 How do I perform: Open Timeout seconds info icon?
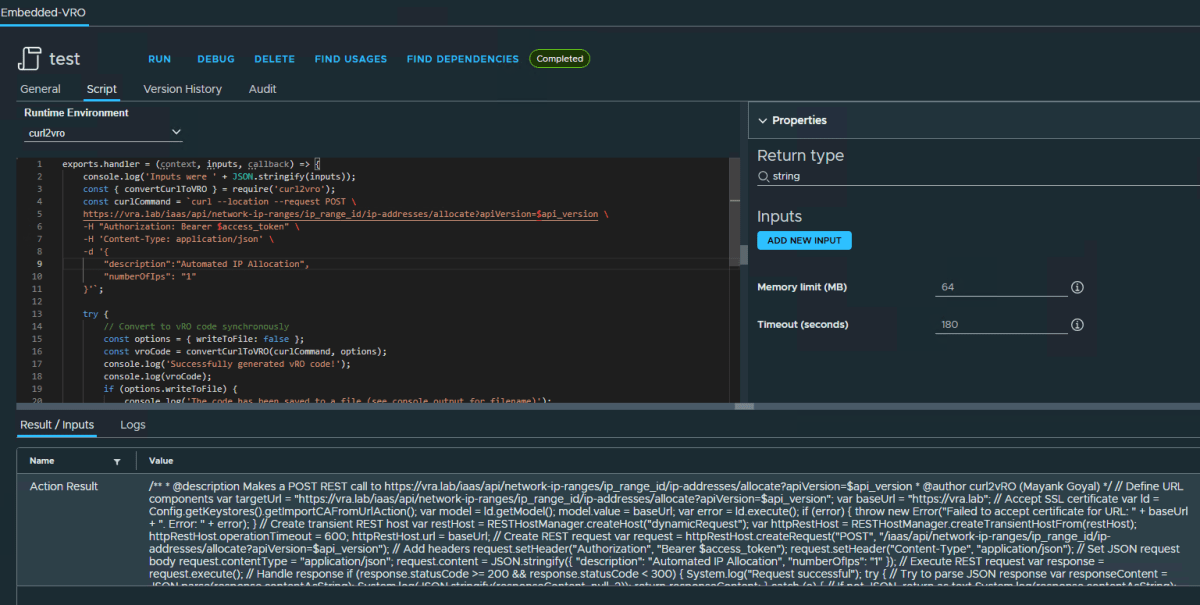tap(1077, 325)
